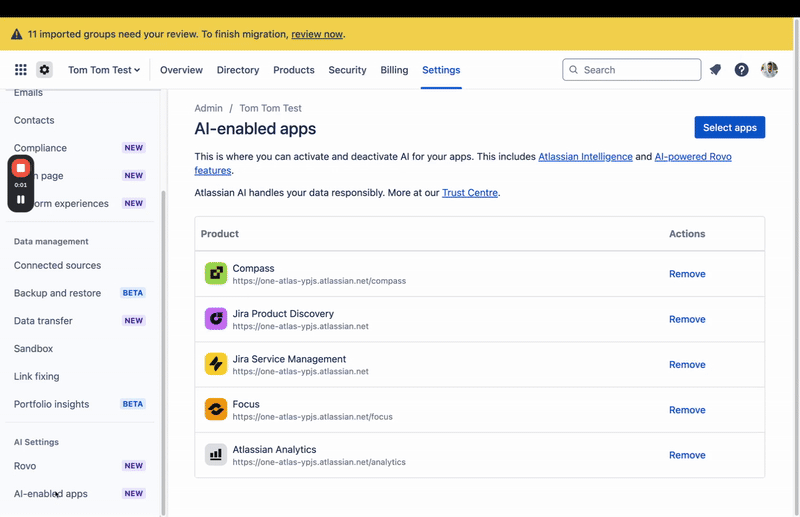The height and width of the screenshot is (517, 800).
Task: Open the Products tab
Action: [293, 70]
